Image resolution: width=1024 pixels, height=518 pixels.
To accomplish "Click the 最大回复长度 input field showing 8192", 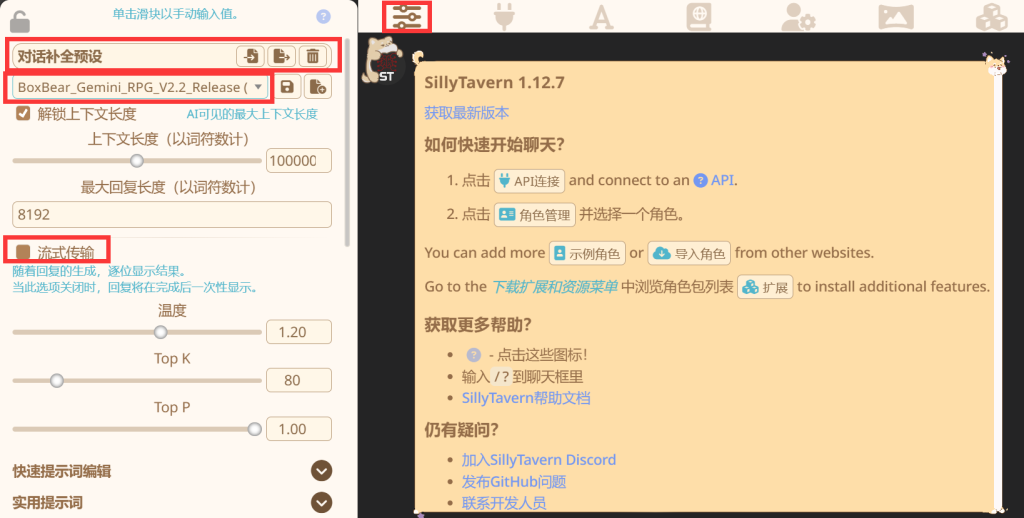I will 172,214.
